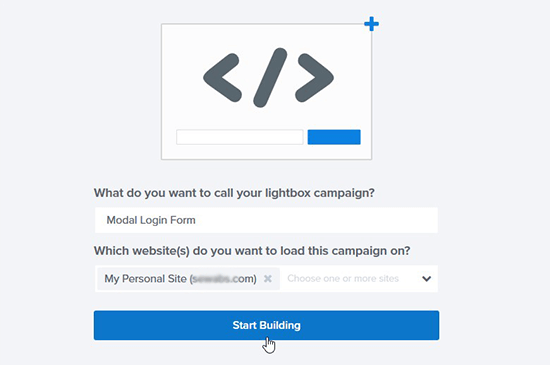
Task: Select the custom HTML template preview card
Action: tap(266, 92)
